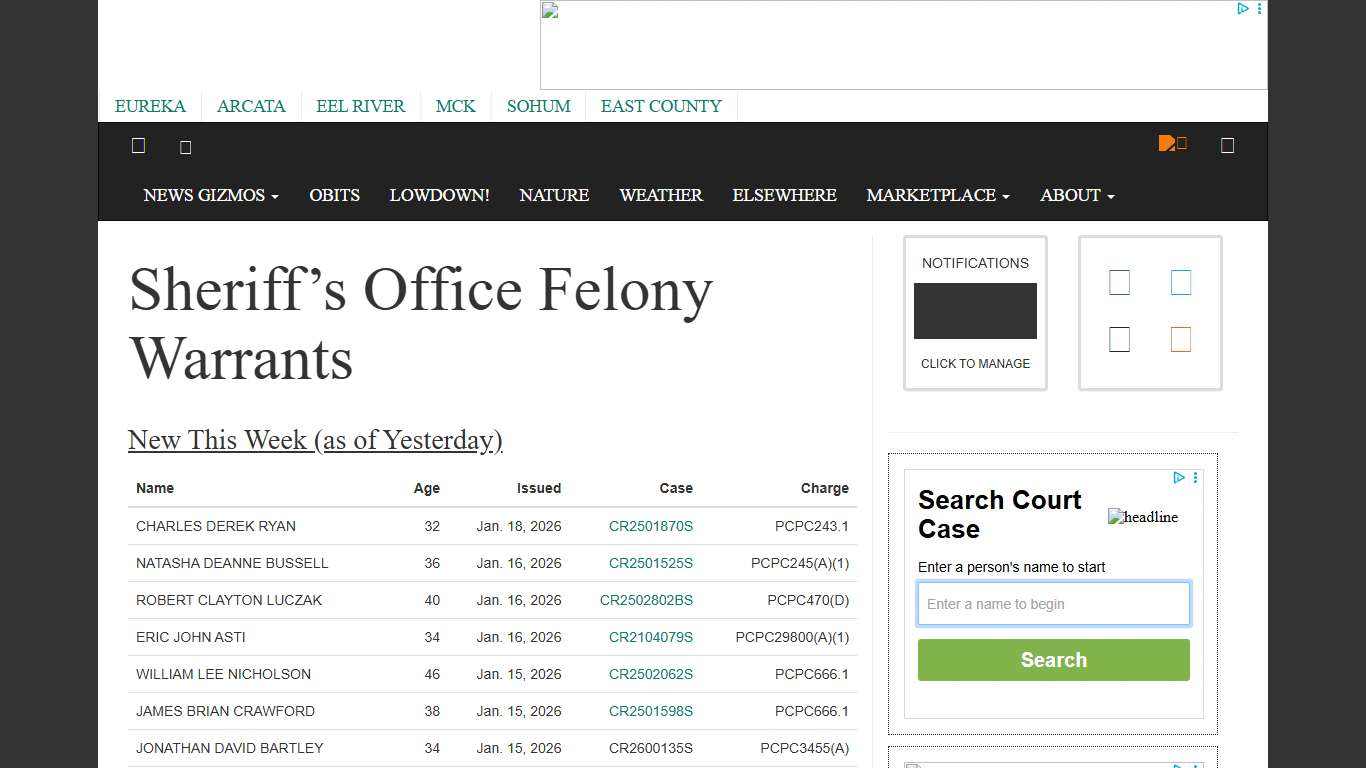The height and width of the screenshot is (768, 1366).
Task: Click the AdChoices icon on the Search Court Case ad
Action: (1179, 478)
